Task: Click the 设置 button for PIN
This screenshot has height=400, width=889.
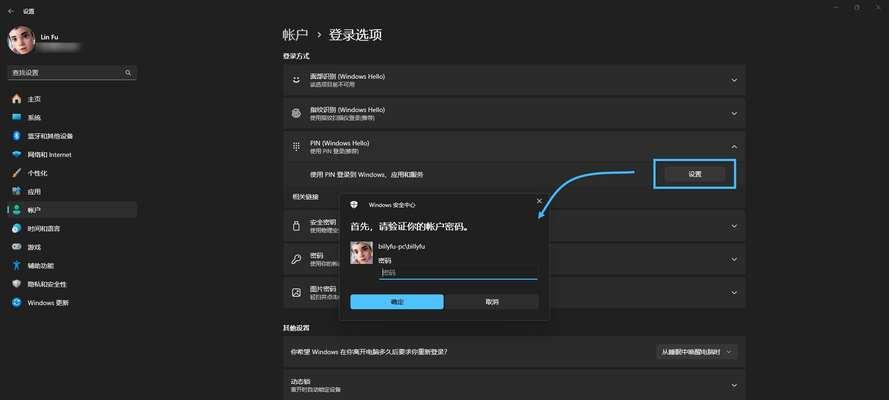Action: point(695,174)
